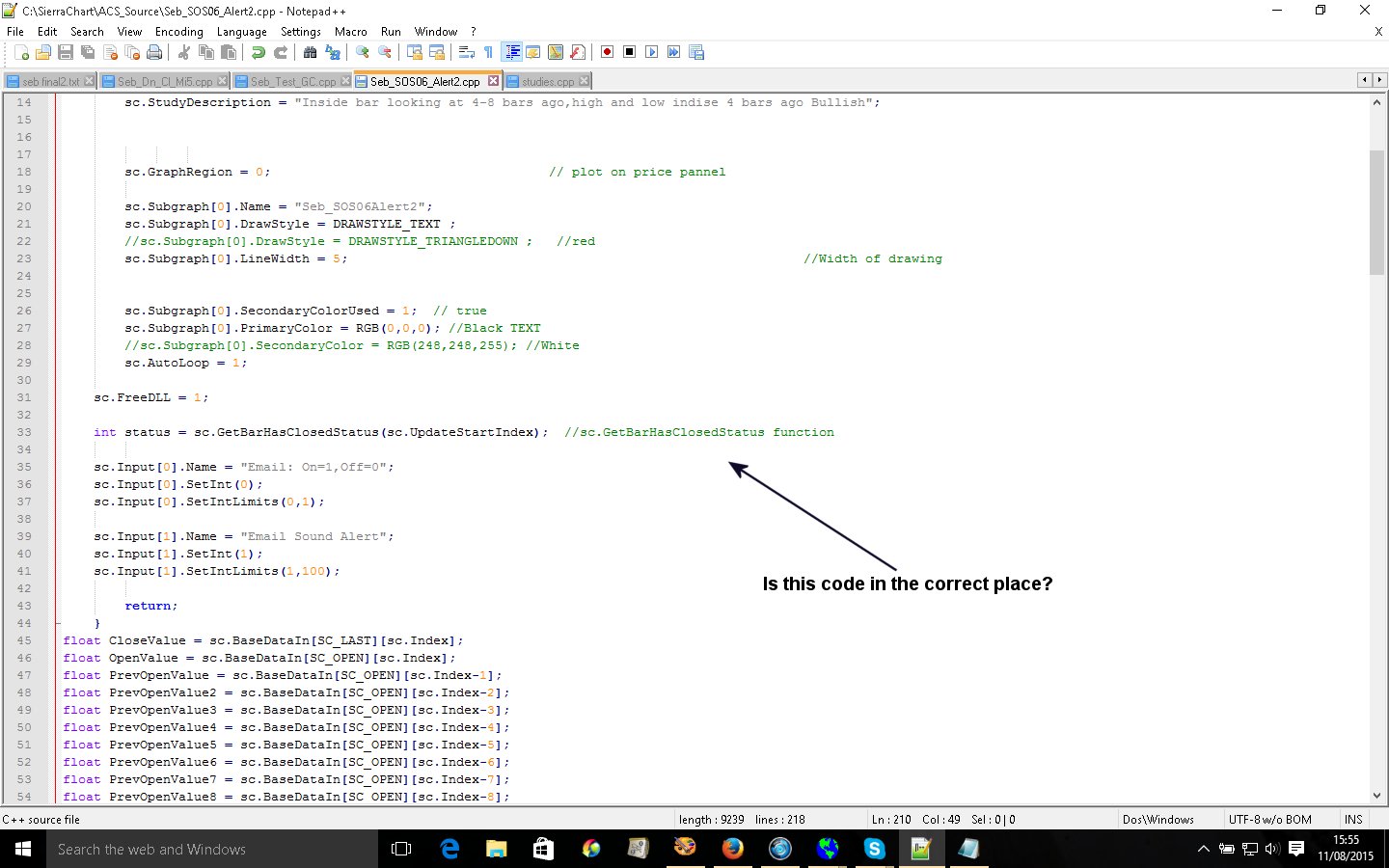Start macro recording with the red record icon
1389x868 pixels.
click(x=608, y=52)
